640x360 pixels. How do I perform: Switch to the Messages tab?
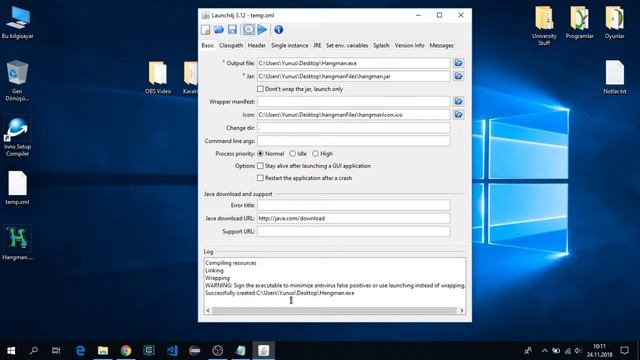(x=441, y=45)
